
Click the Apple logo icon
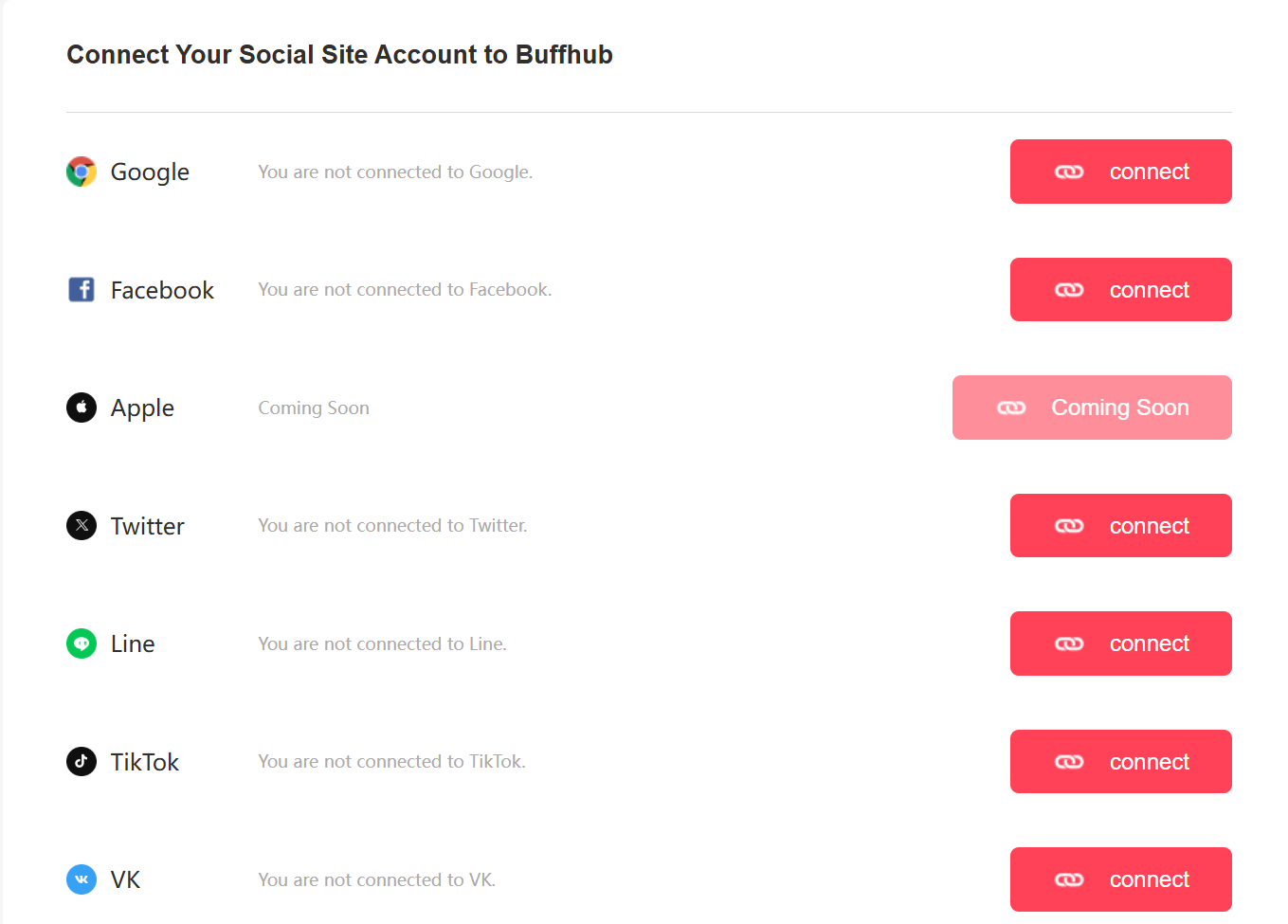(x=82, y=408)
